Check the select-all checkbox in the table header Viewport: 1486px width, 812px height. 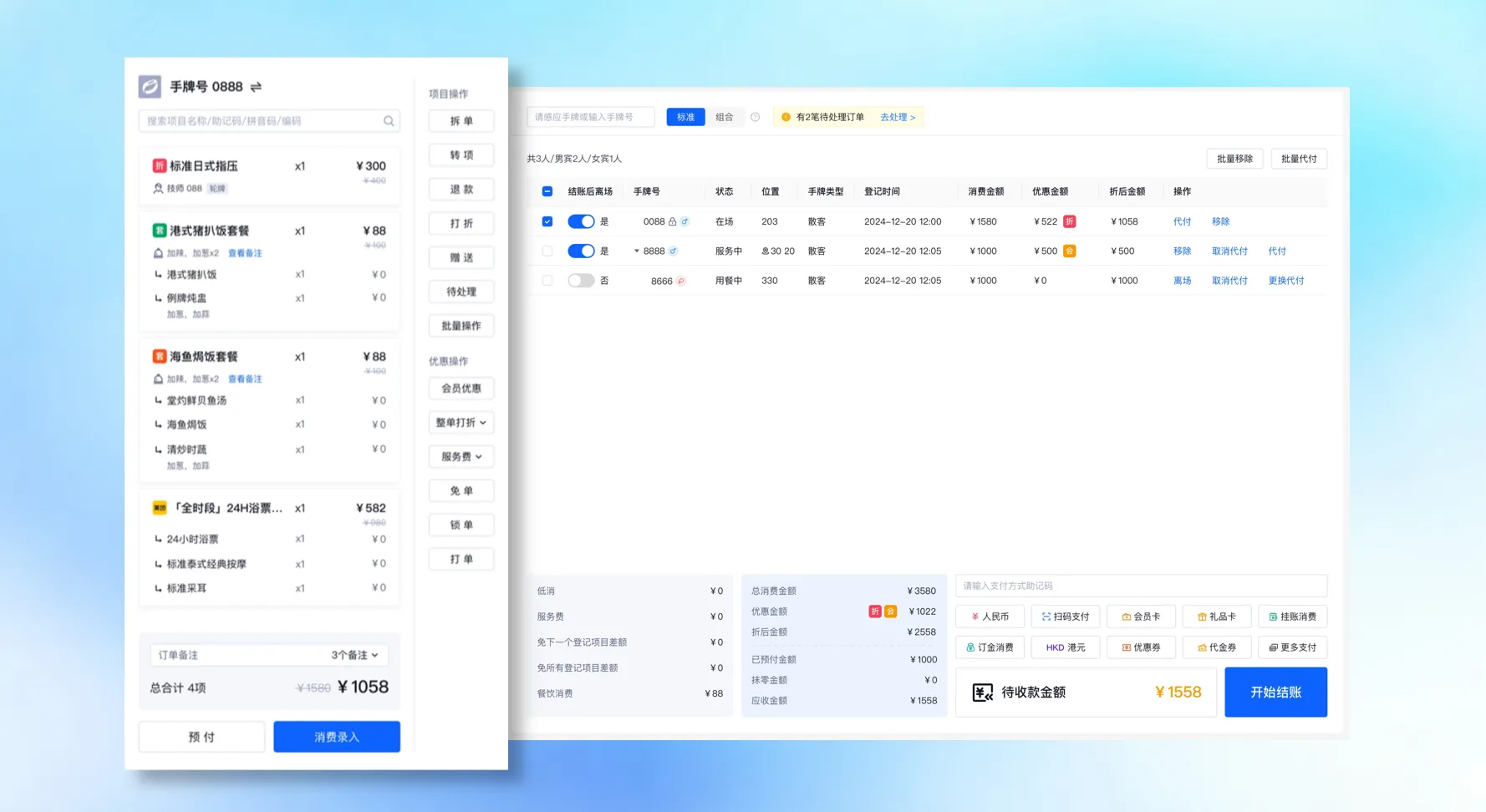point(547,191)
